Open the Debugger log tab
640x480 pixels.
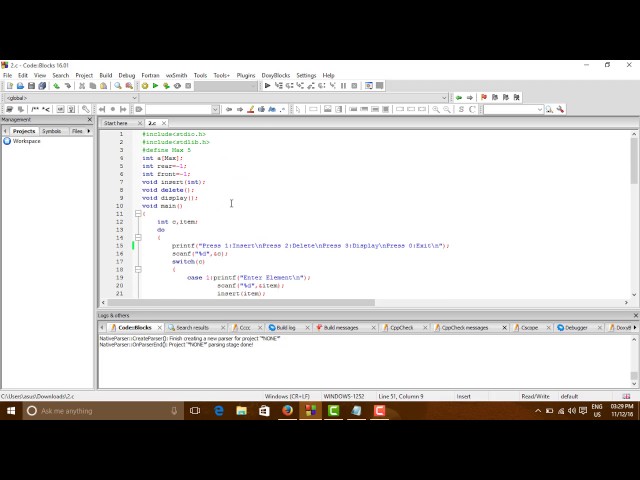coord(576,327)
